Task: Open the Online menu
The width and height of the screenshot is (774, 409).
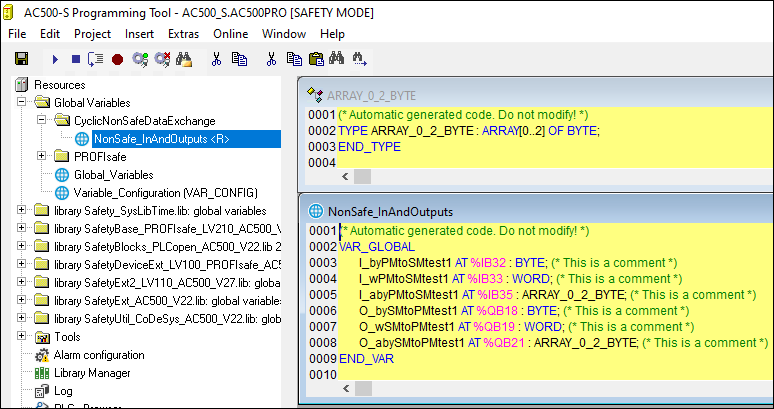Action: (x=230, y=34)
